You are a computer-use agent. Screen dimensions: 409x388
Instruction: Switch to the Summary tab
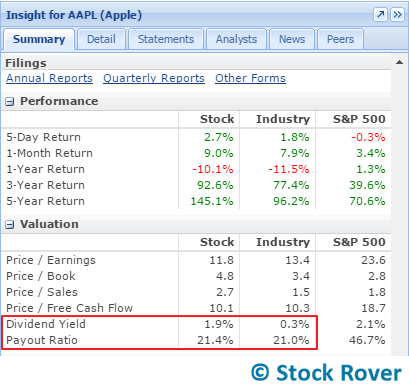pos(39,39)
